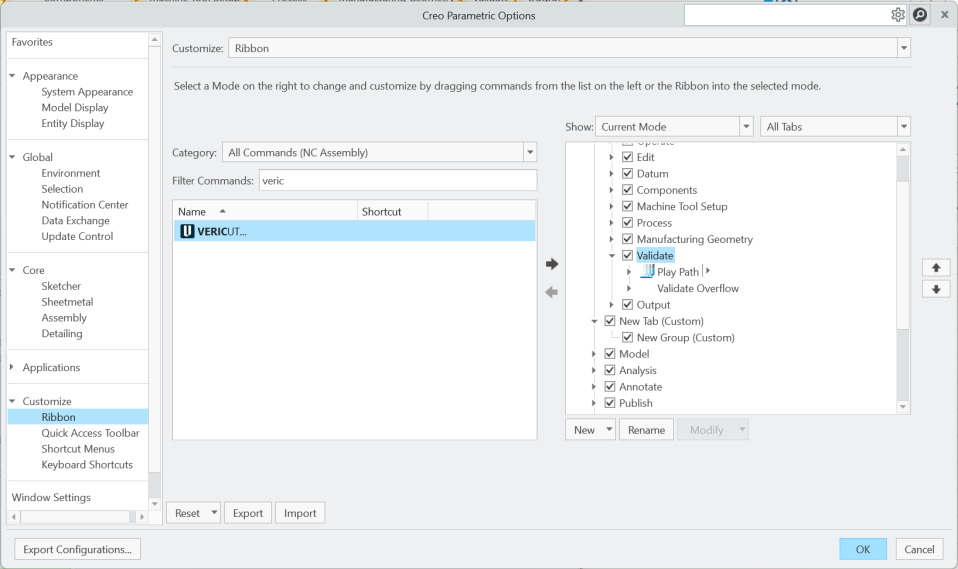Open Sketcher options

60,286
